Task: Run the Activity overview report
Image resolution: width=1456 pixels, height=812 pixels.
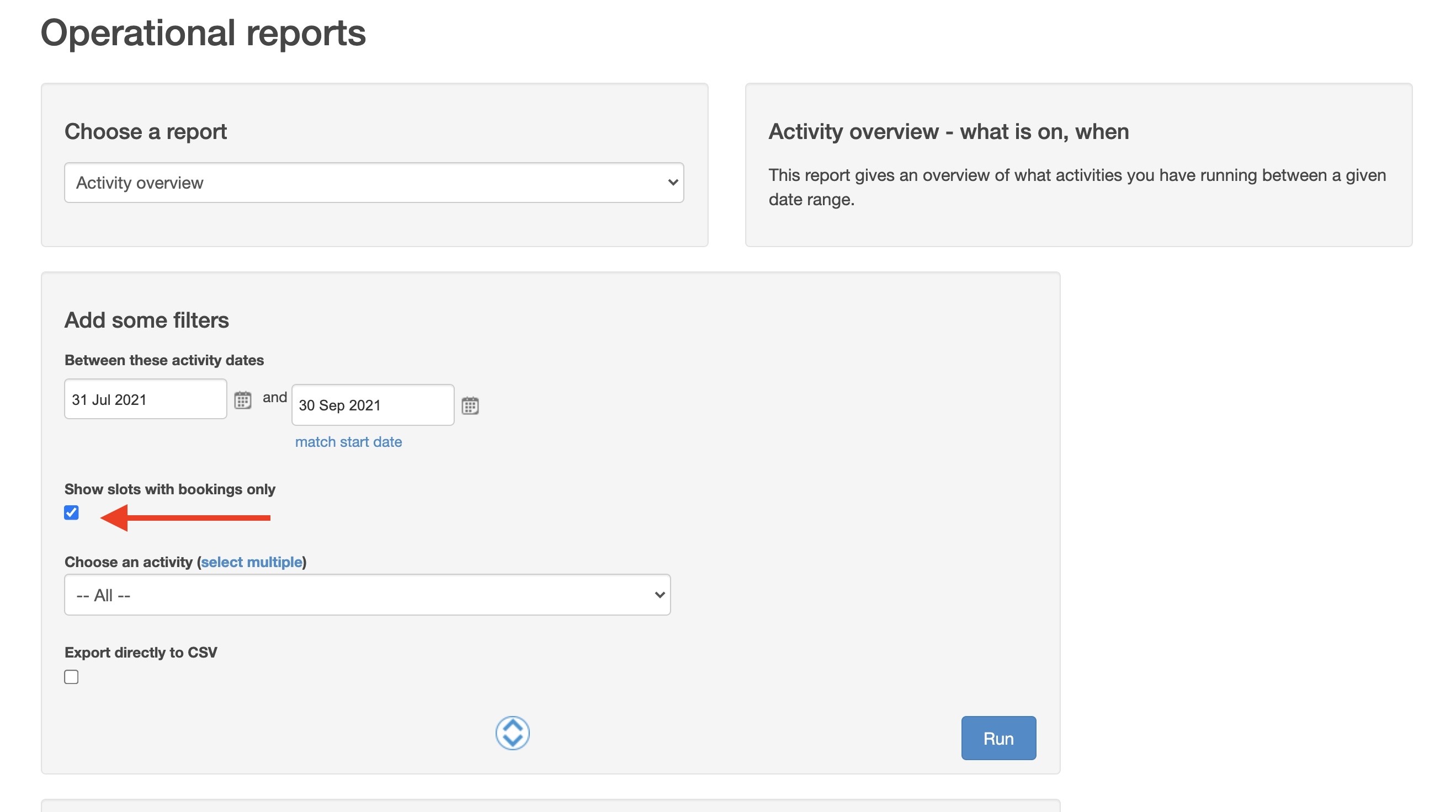Action: [999, 738]
